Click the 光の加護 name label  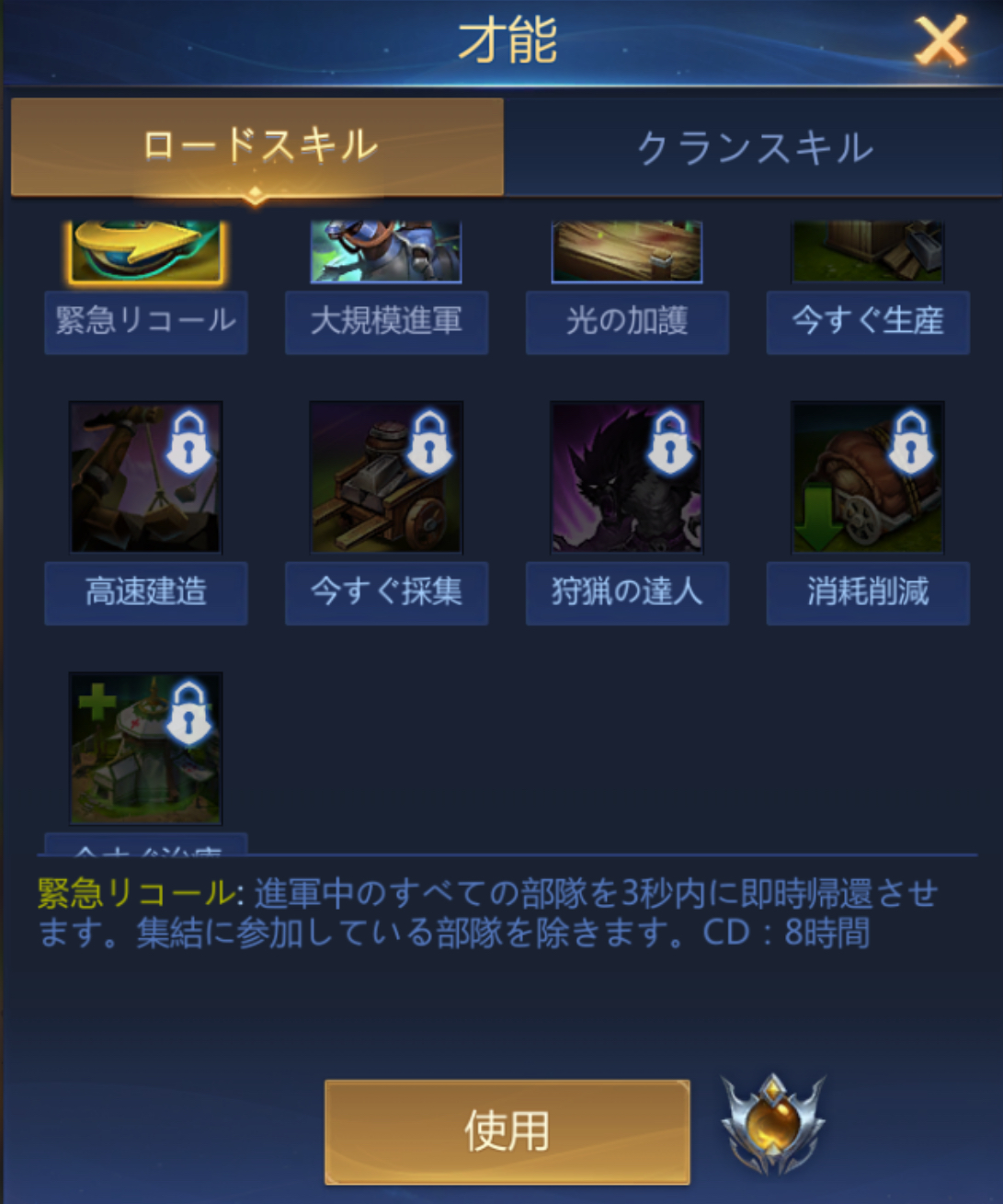tap(627, 322)
